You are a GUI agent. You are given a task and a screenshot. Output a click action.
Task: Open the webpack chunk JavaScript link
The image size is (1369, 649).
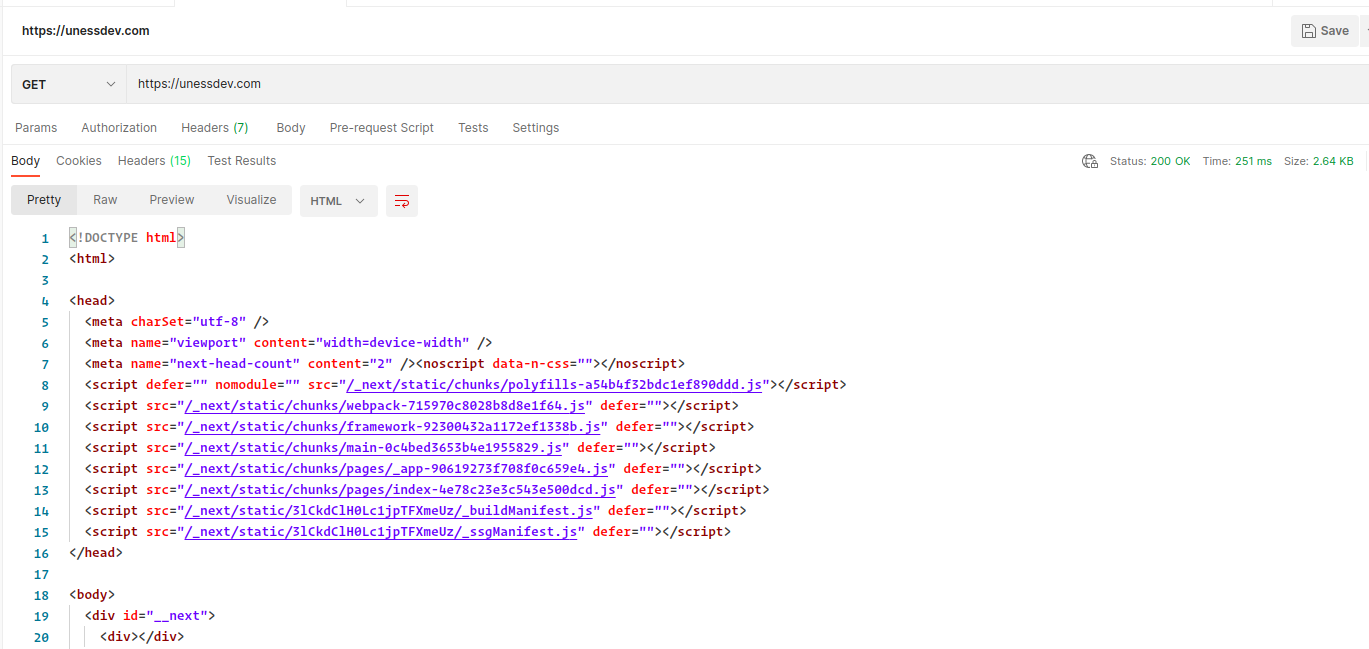coord(374,405)
